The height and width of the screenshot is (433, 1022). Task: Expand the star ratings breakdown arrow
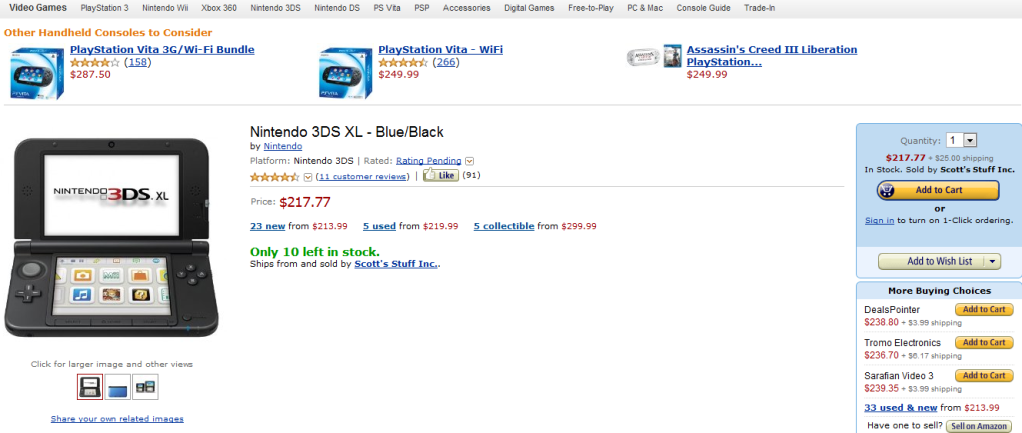[308, 177]
